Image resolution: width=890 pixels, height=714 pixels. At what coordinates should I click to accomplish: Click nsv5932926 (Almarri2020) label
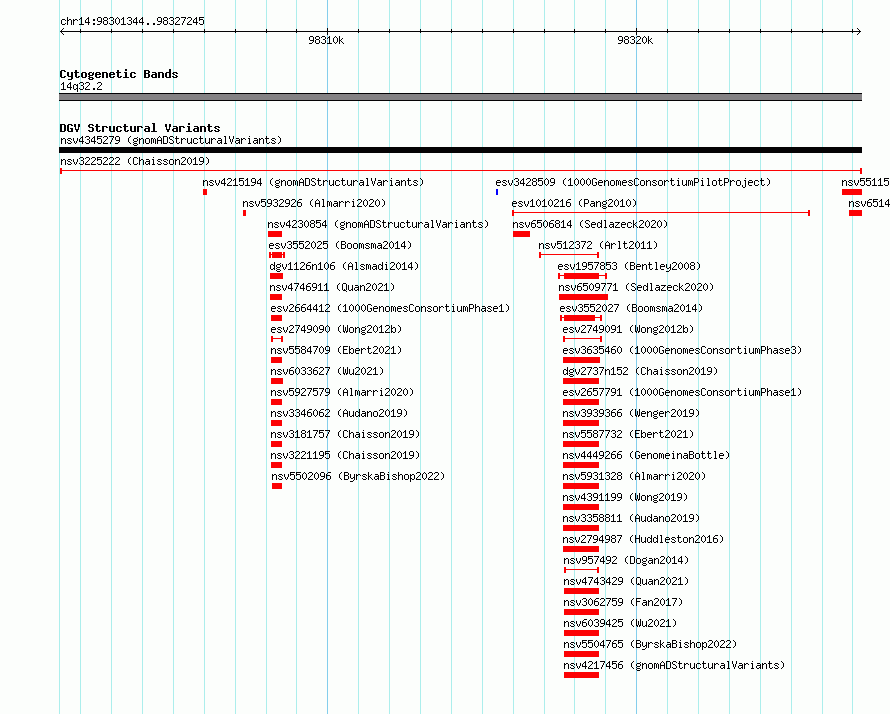[314, 203]
